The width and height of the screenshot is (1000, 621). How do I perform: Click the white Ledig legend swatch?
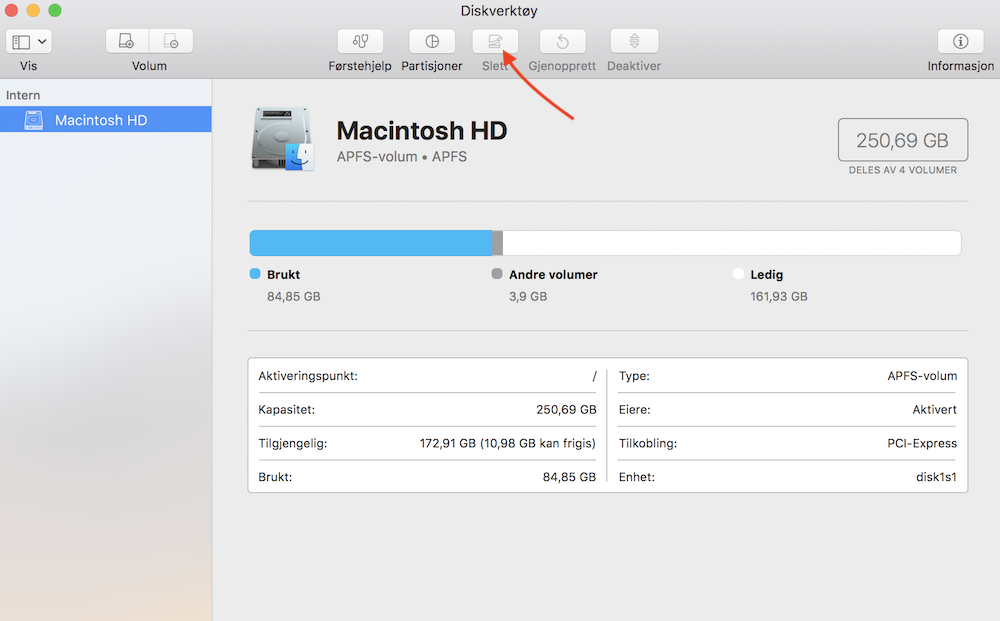[x=738, y=274]
